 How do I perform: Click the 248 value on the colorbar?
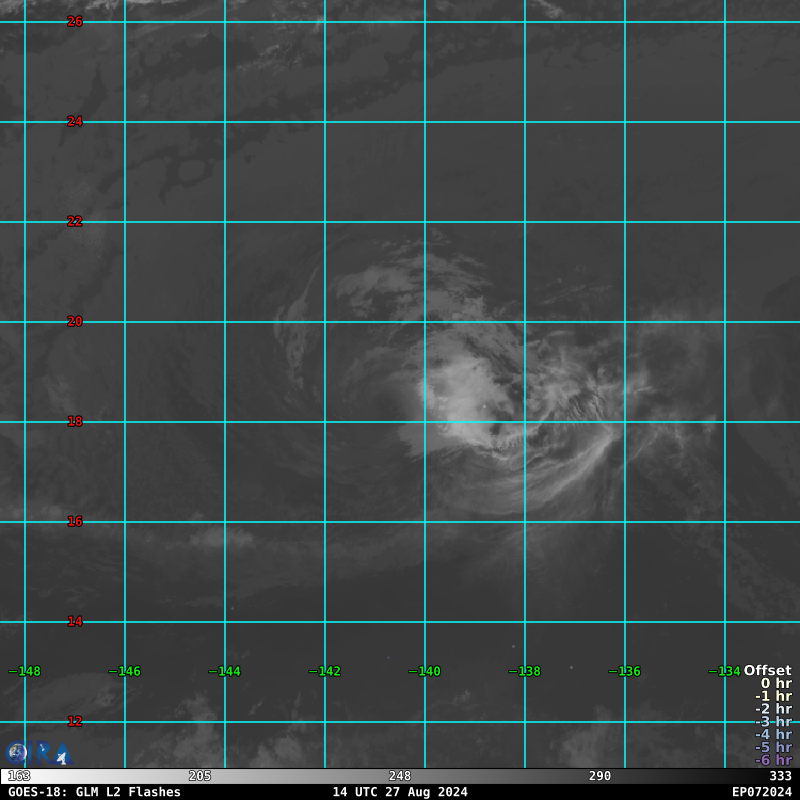point(400,776)
